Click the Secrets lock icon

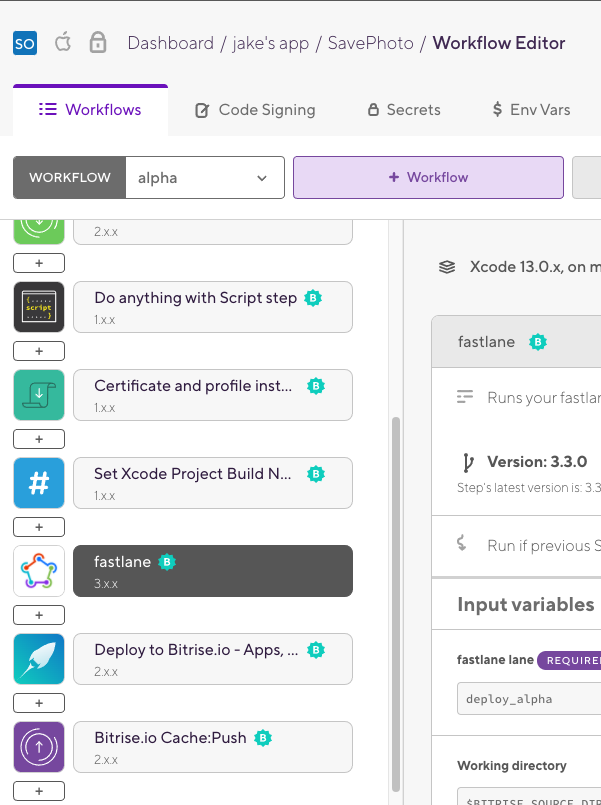coord(374,109)
